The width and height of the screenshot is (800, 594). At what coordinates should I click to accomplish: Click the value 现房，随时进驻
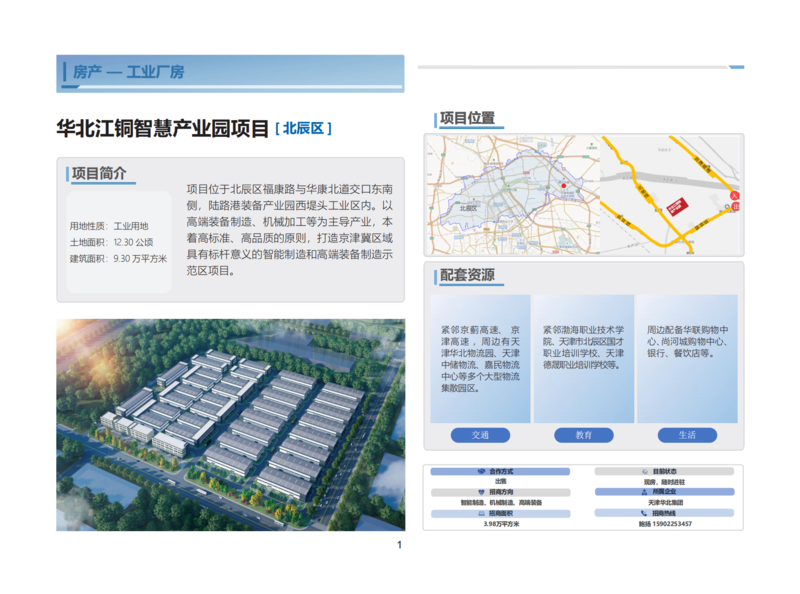click(x=664, y=482)
